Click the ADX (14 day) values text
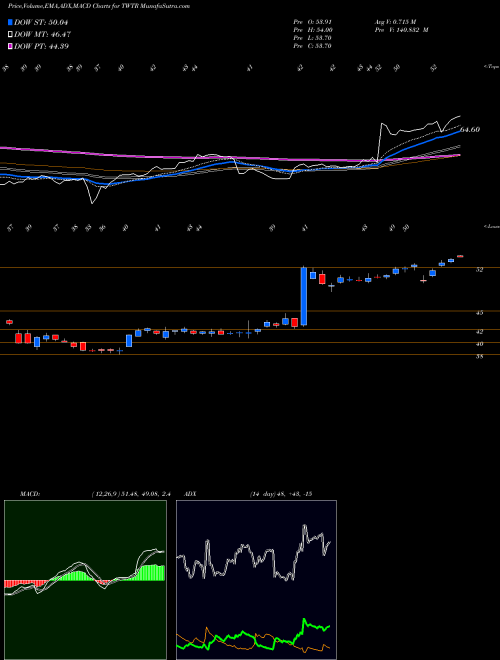500x660 pixels. 281,494
